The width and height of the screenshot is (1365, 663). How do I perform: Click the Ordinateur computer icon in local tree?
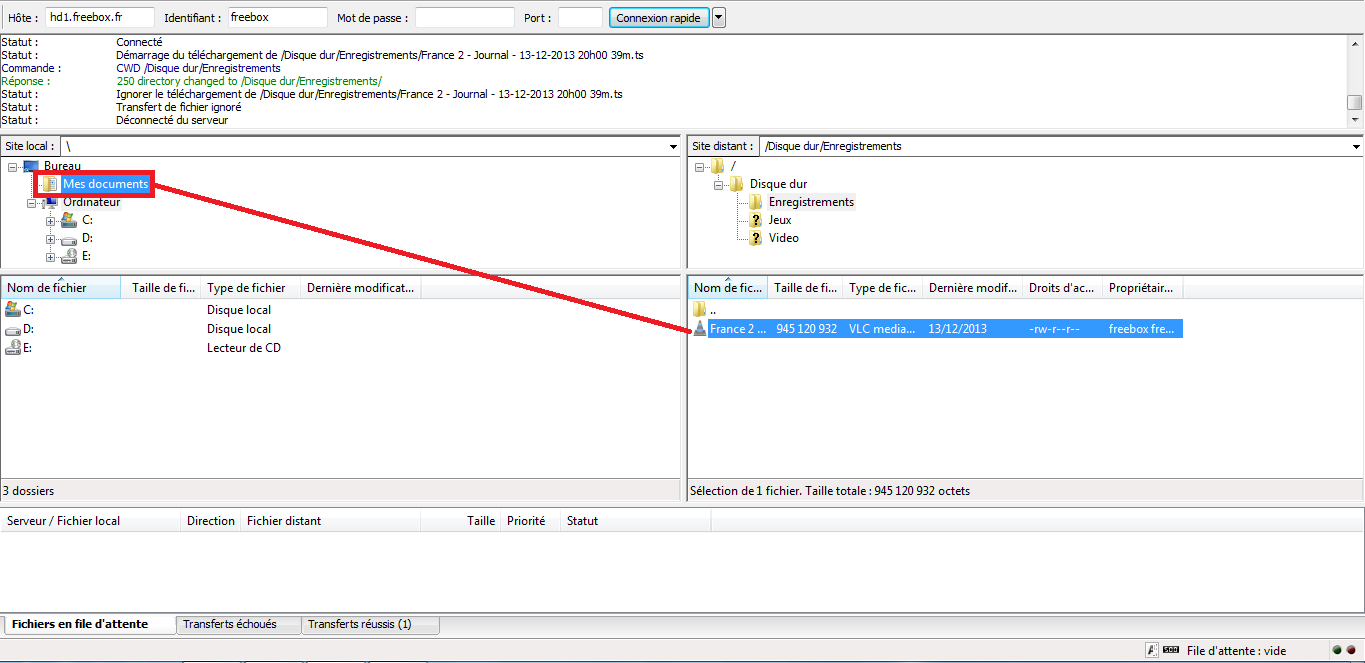pos(50,202)
